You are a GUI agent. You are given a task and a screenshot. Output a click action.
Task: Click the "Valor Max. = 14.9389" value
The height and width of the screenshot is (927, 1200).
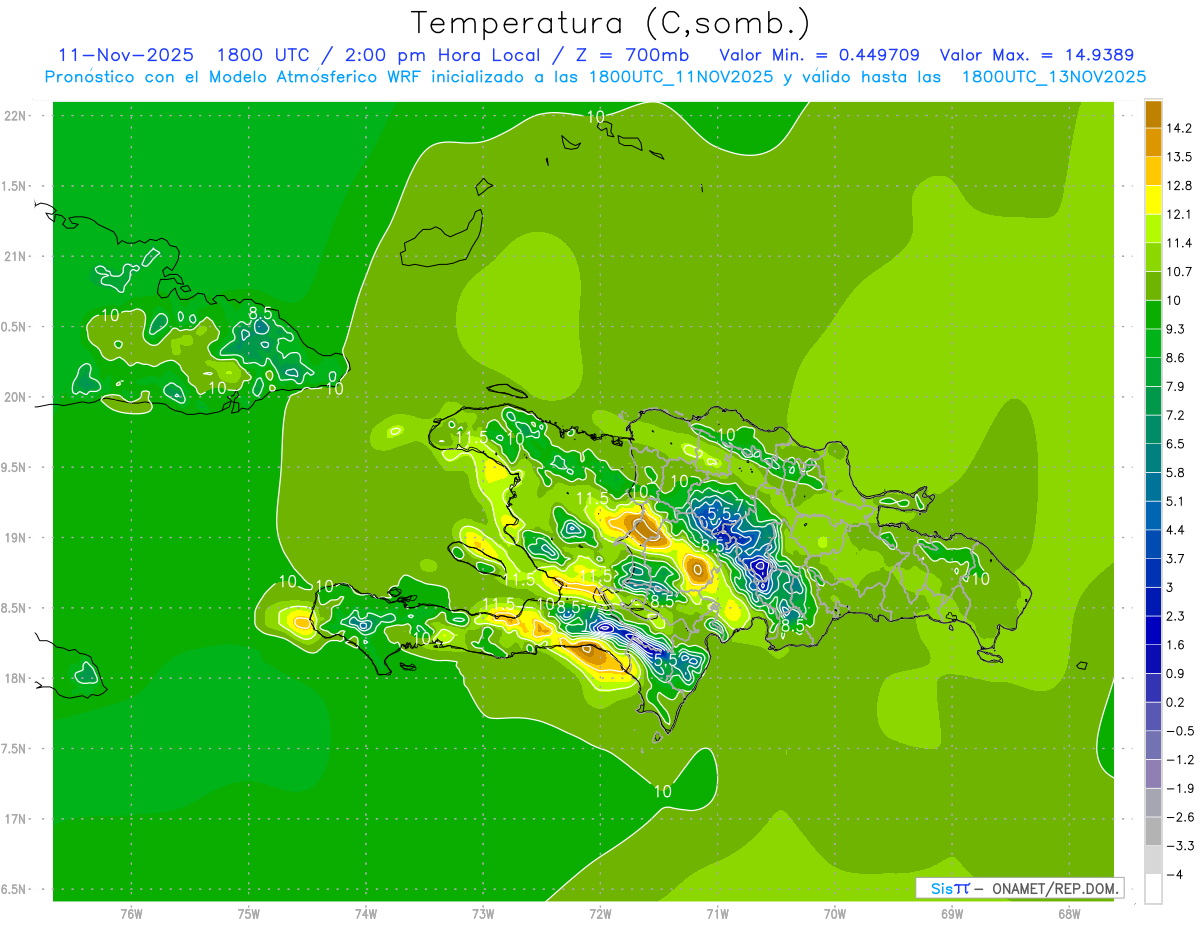pos(1037,55)
